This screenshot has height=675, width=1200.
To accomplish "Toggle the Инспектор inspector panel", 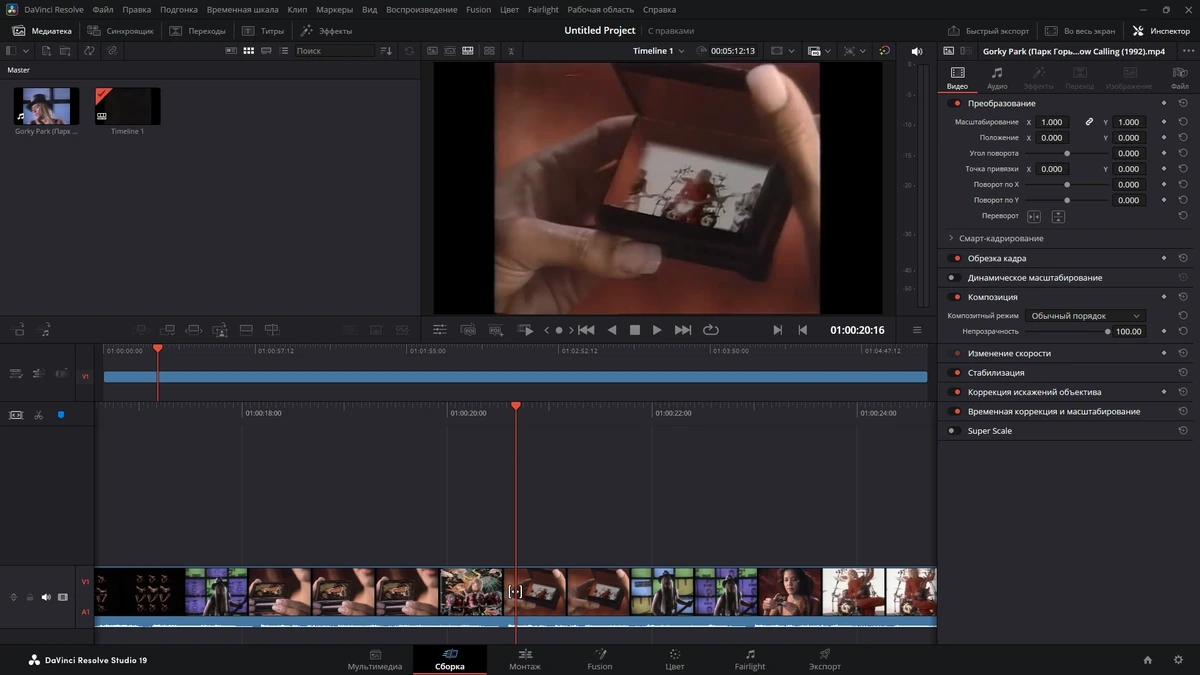I will tap(1161, 31).
